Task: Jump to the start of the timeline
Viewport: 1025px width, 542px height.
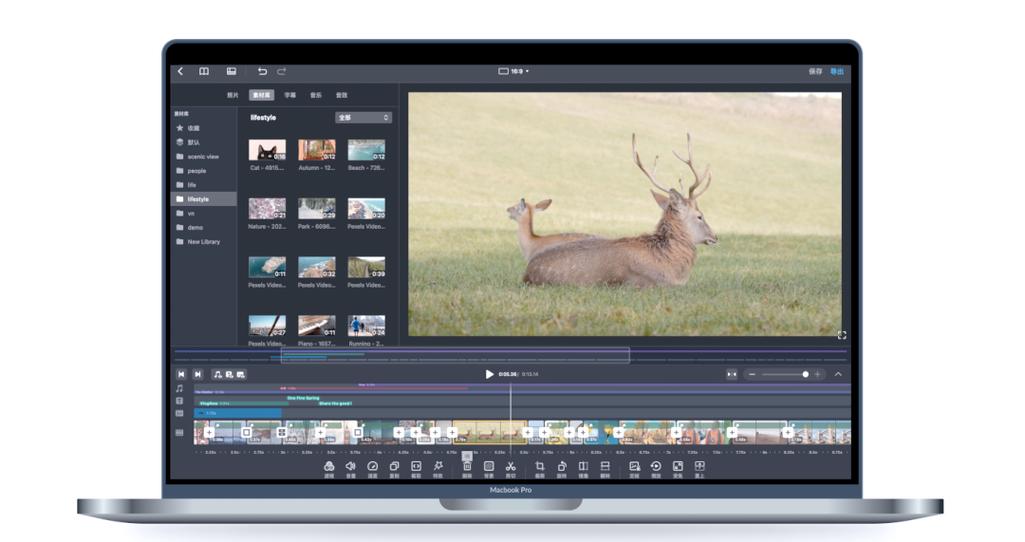Action: (181, 374)
